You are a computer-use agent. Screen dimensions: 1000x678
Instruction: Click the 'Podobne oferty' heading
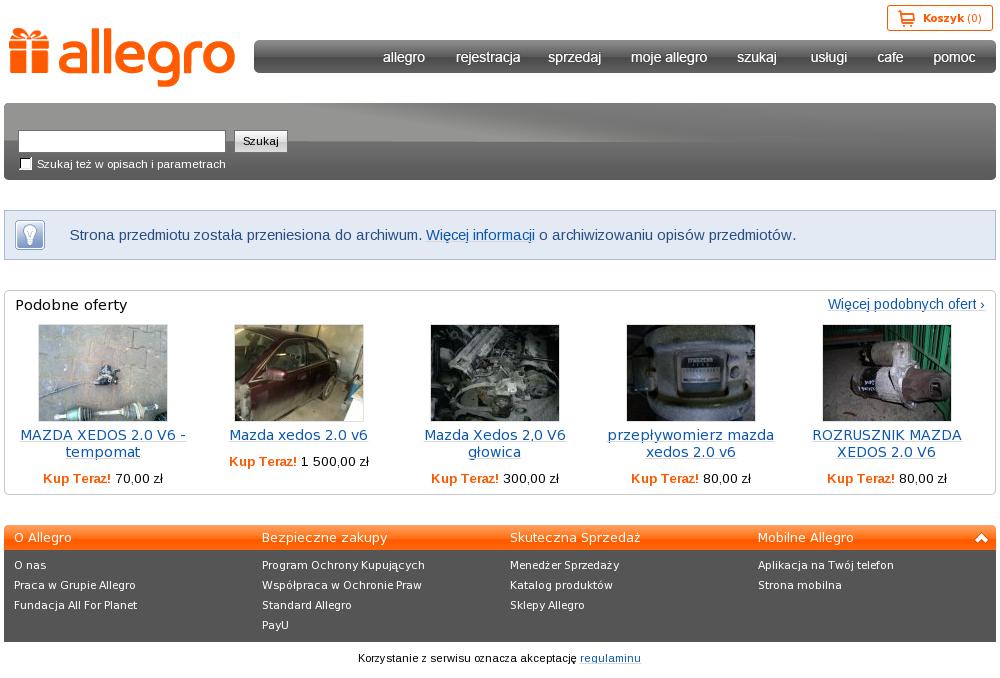pyautogui.click(x=71, y=305)
